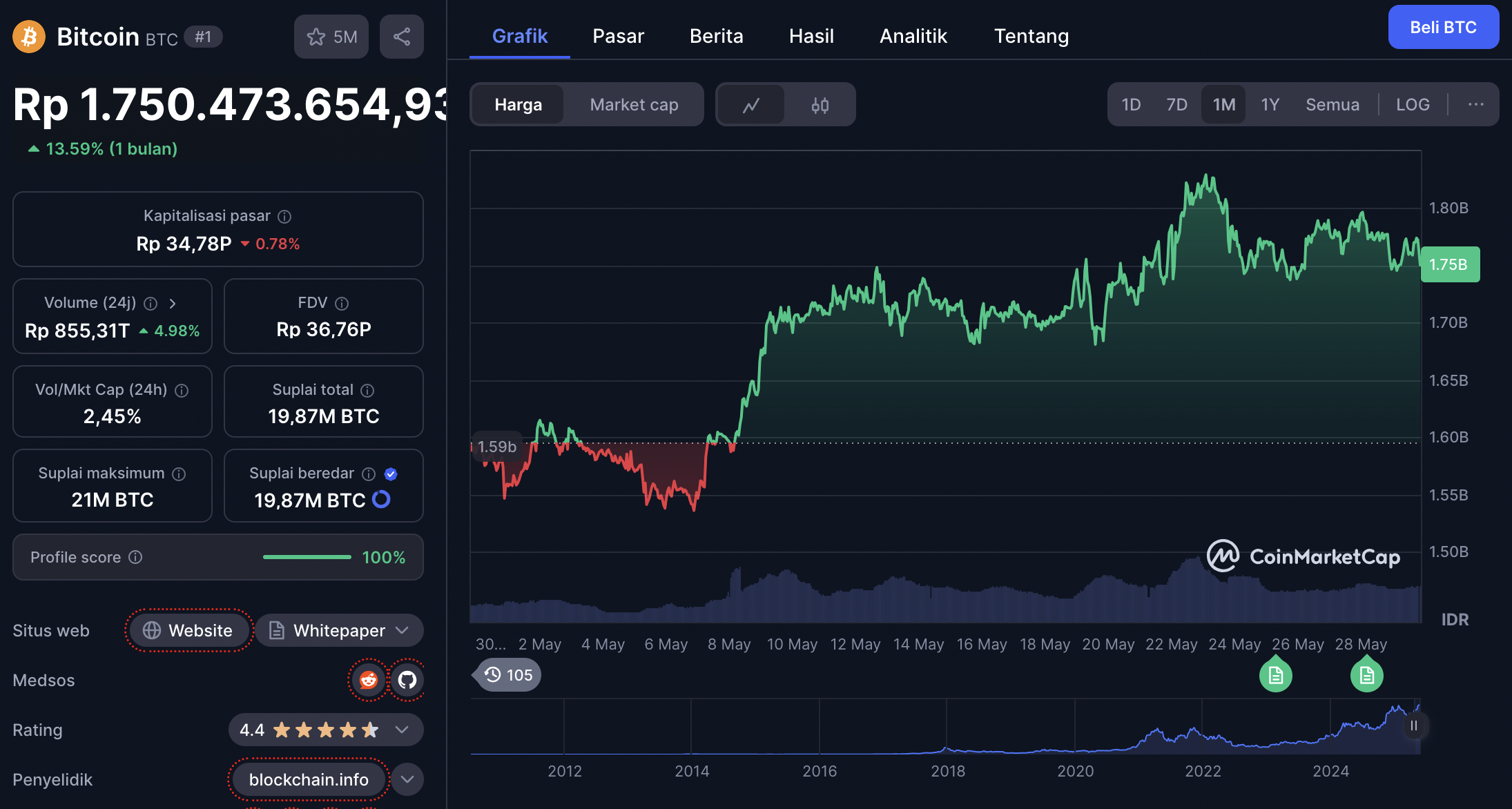The image size is (1512, 809).
Task: Switch to the Berita tab
Action: [716, 36]
